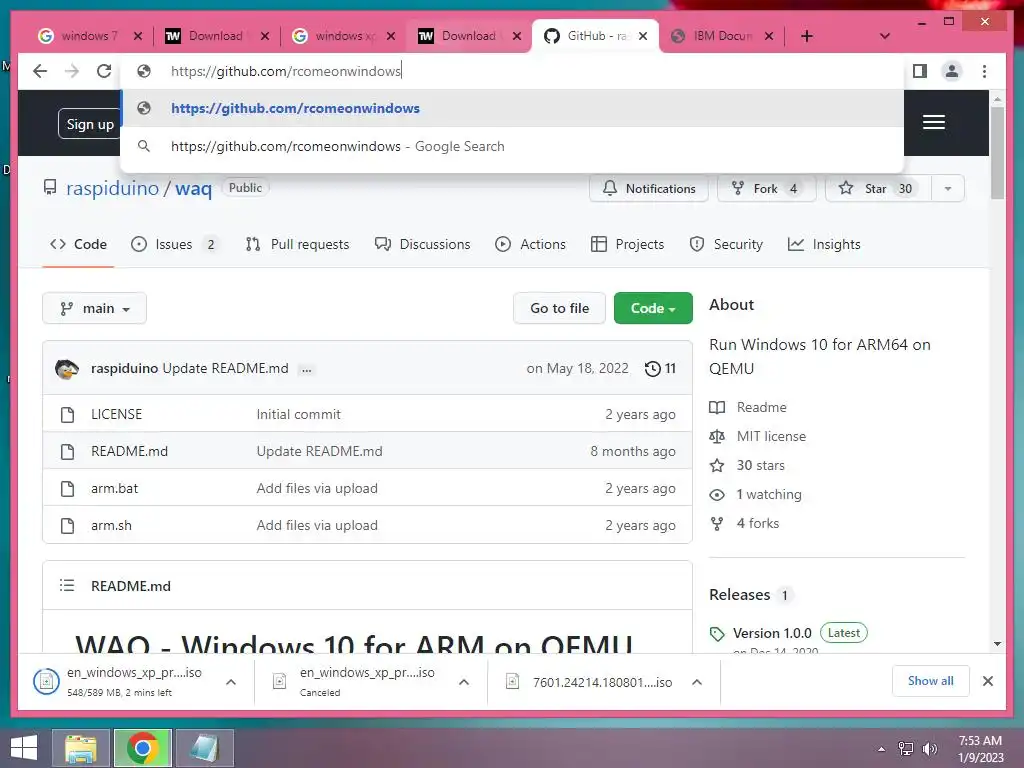Select the github.com/rcomeonwindows URL suggestion
Viewport: 1024px width, 768px height.
(513, 108)
